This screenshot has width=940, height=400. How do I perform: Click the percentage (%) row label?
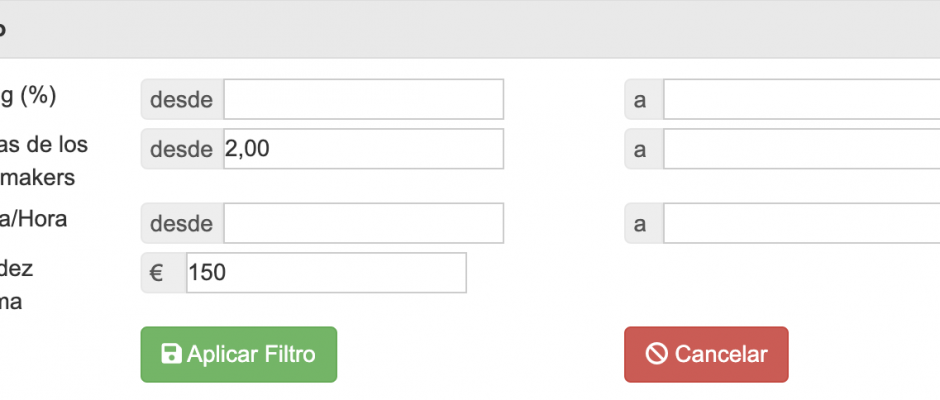coord(28,96)
